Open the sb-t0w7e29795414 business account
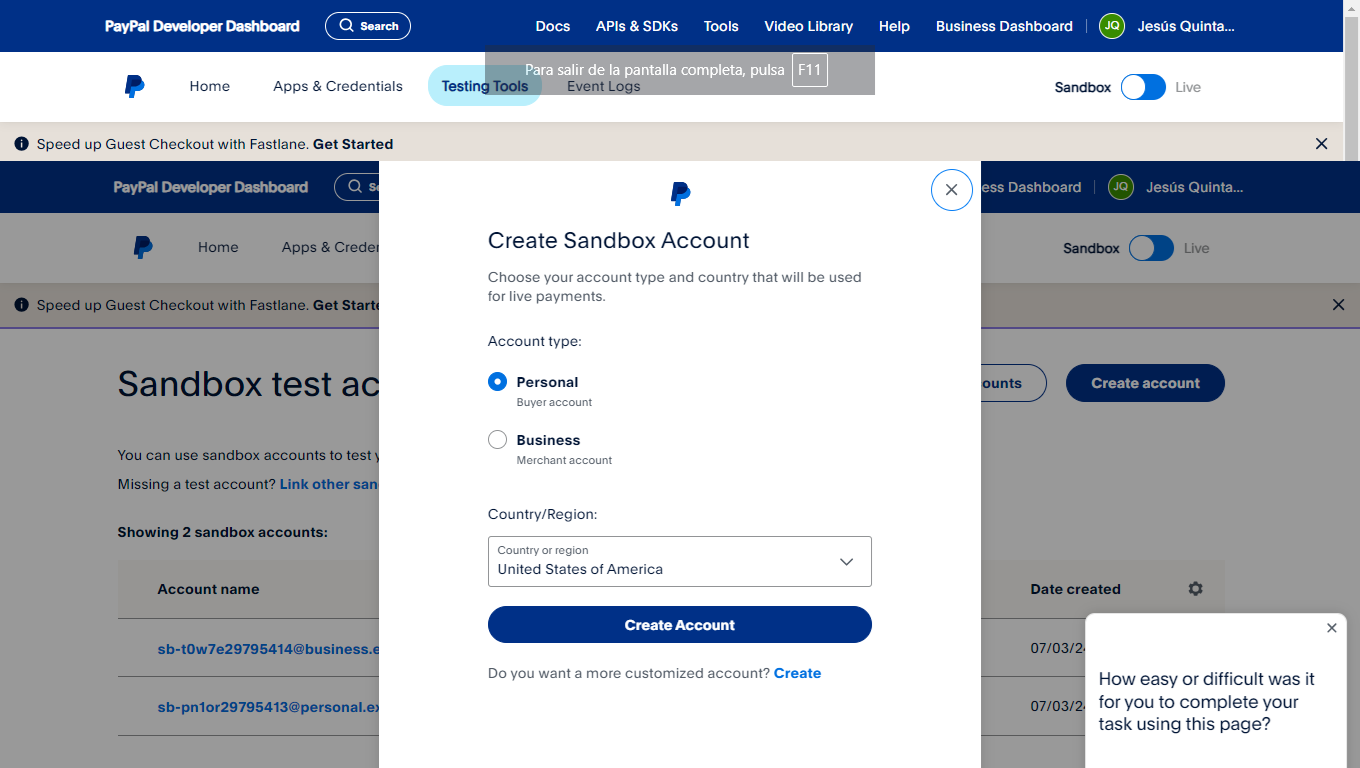 tap(269, 649)
